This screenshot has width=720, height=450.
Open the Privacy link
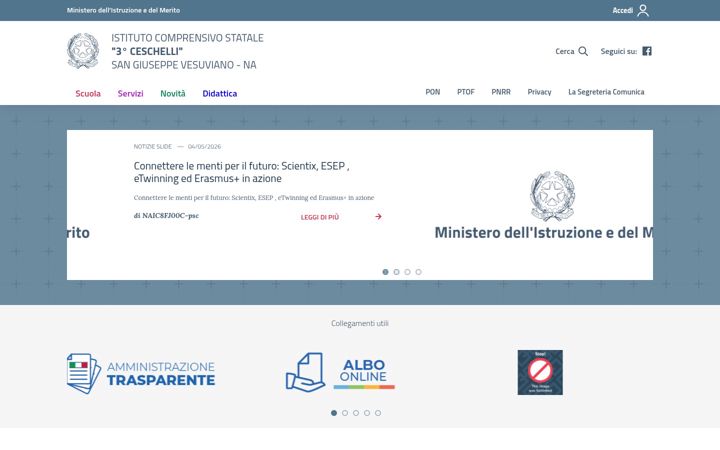coord(539,92)
